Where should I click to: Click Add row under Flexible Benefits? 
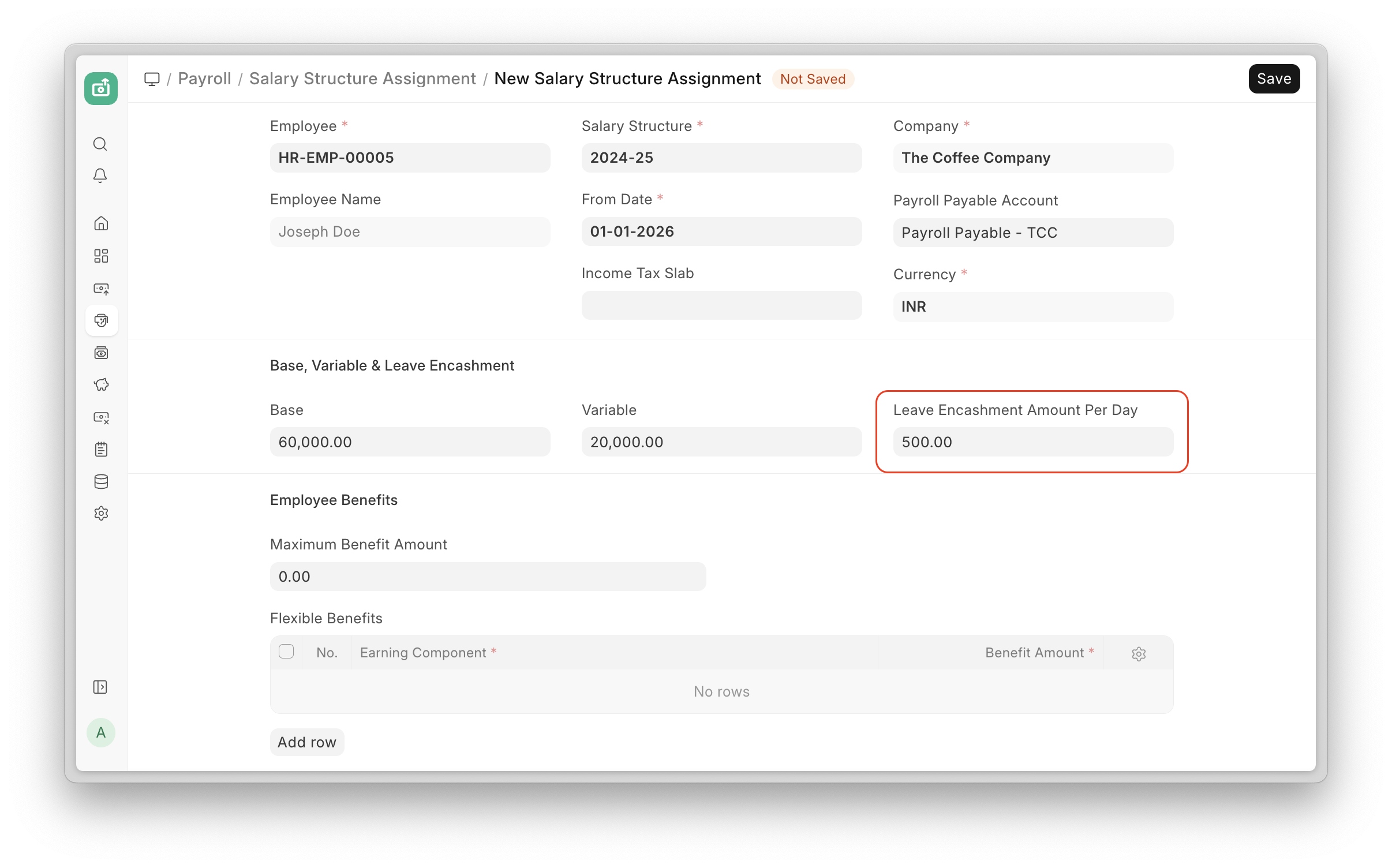(x=307, y=742)
